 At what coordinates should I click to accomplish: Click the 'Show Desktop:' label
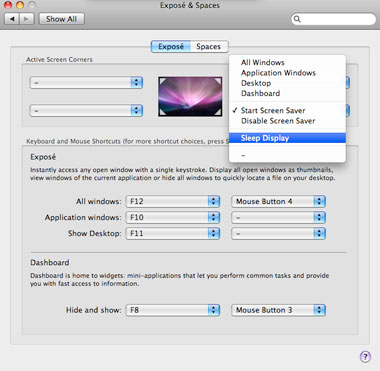point(95,233)
